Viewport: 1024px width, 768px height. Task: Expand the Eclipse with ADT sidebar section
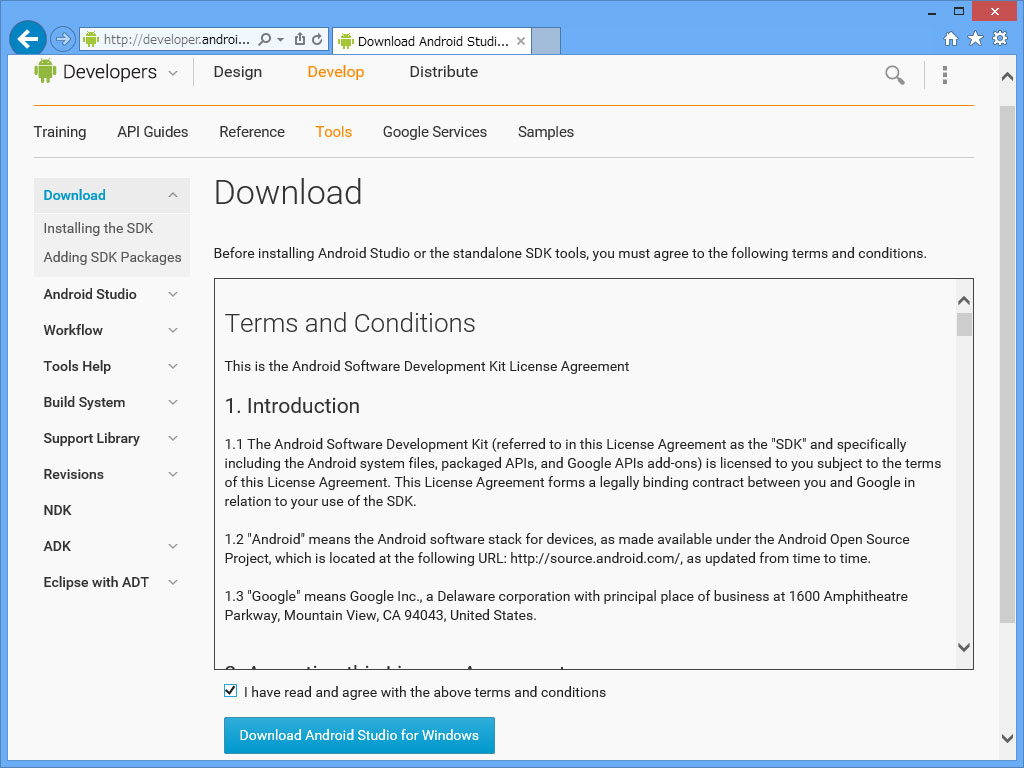(x=173, y=582)
